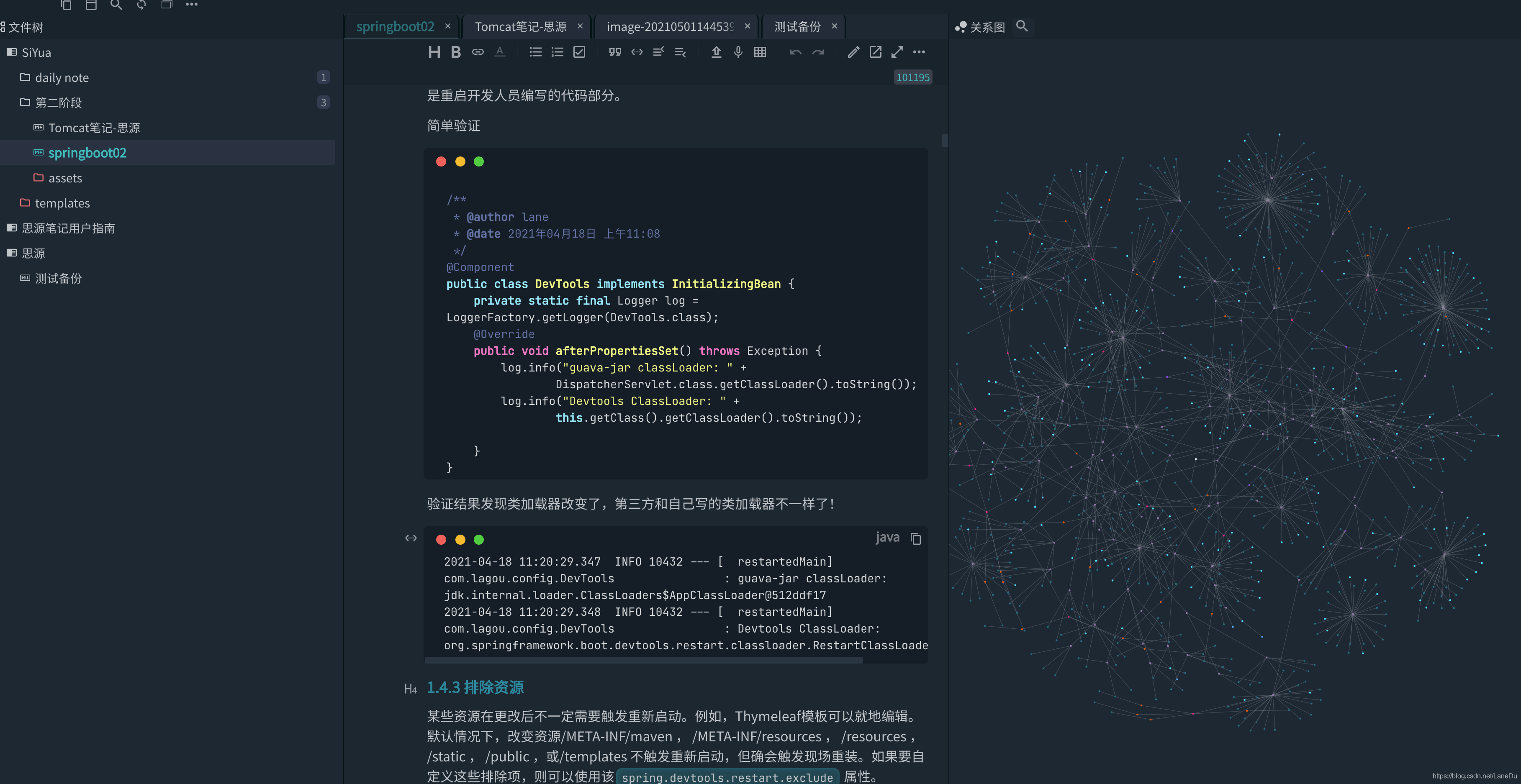This screenshot has height=784, width=1521.
Task: Click the microphone voice input icon
Action: click(x=738, y=52)
